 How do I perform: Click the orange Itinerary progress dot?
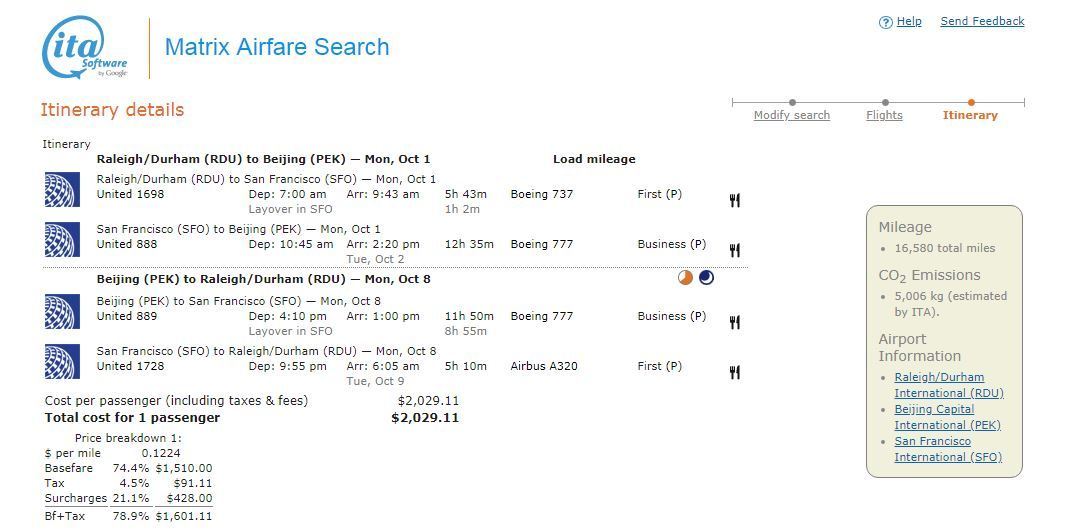pyautogui.click(x=971, y=103)
